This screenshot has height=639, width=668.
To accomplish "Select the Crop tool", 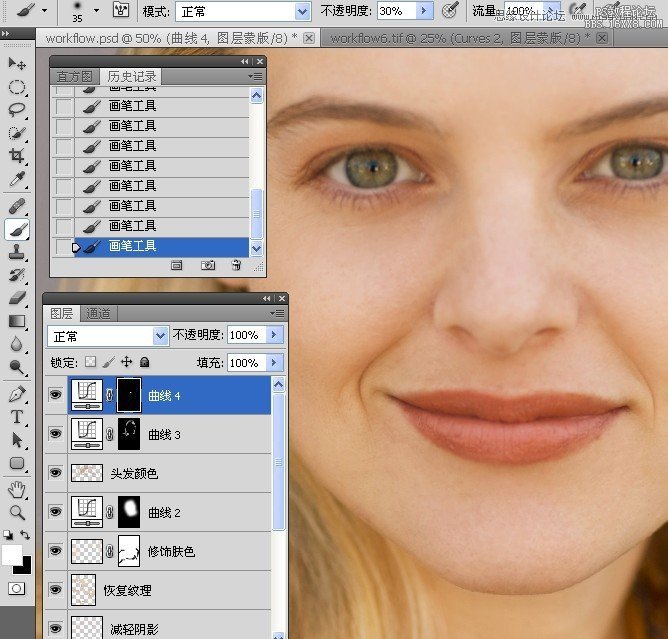I will tap(17, 156).
